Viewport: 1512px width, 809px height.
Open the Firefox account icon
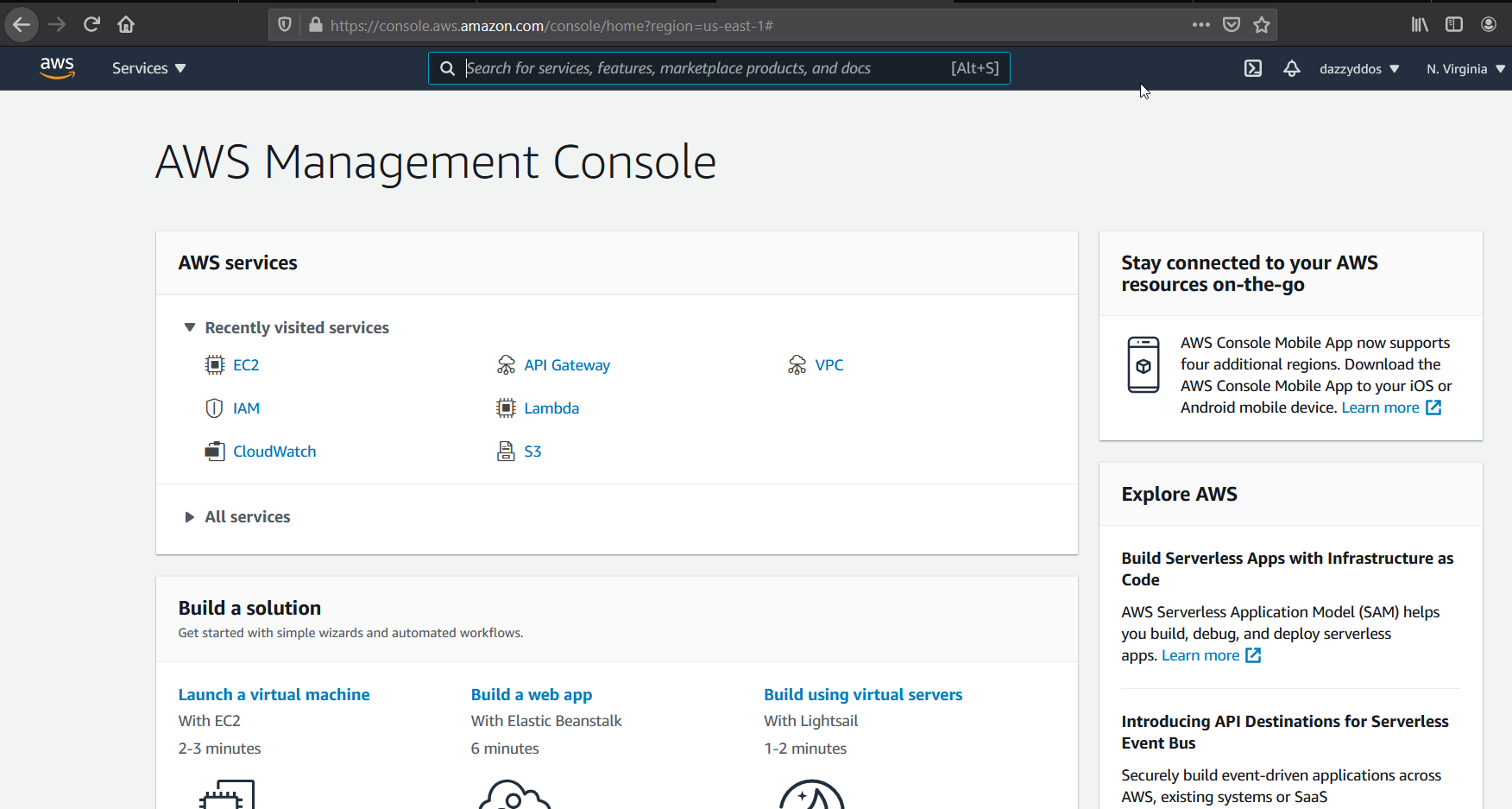coord(1489,24)
